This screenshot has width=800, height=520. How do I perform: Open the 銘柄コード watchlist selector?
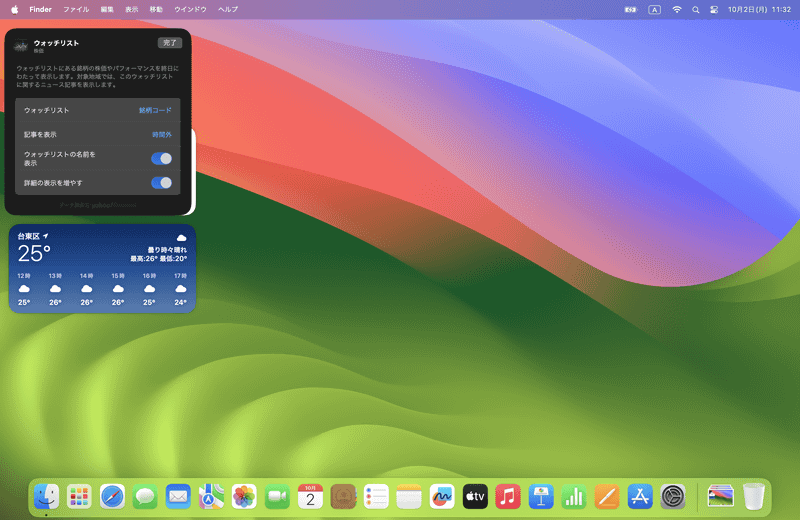(x=155, y=110)
